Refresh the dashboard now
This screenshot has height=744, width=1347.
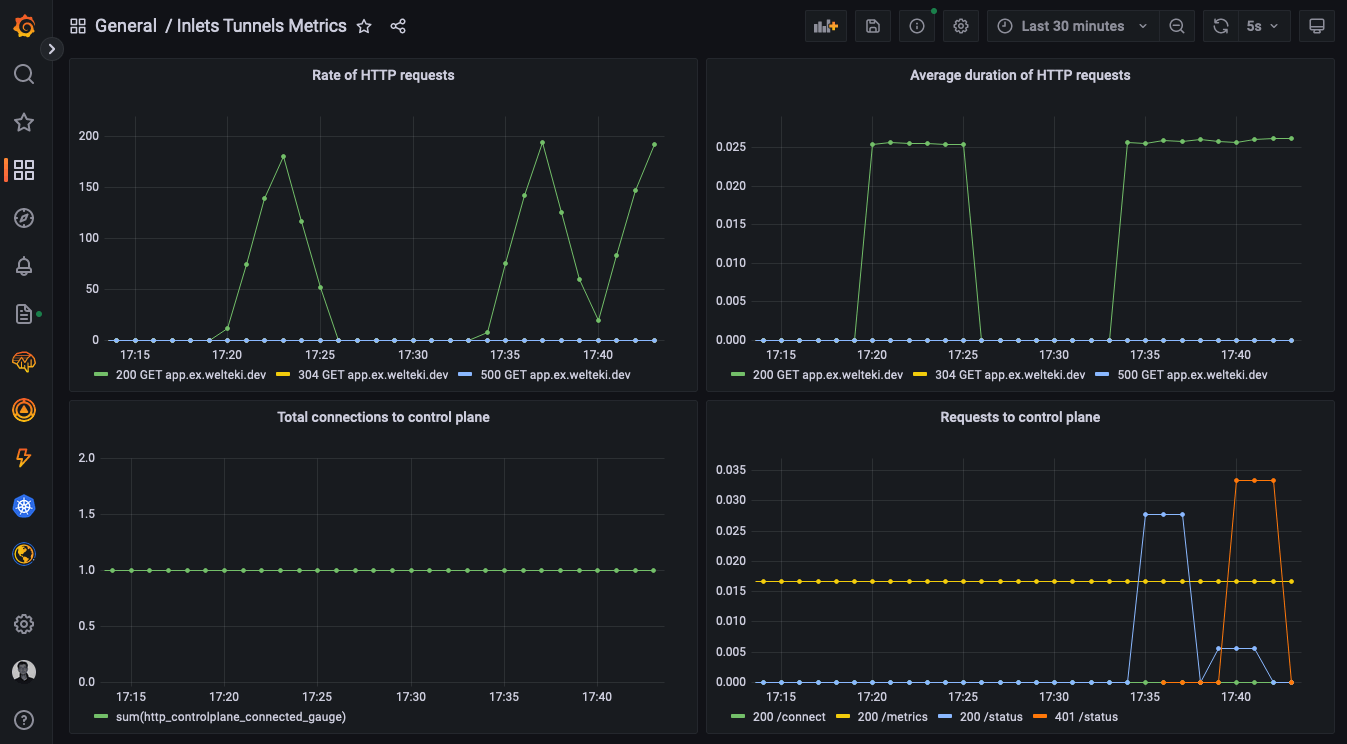tap(1220, 26)
